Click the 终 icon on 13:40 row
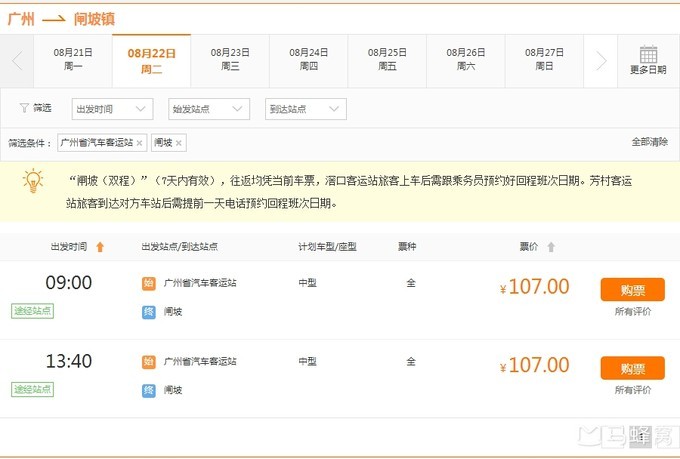 click(149, 390)
